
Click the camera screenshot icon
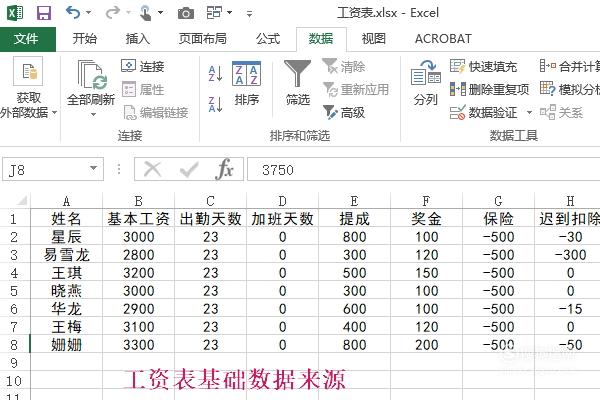pos(186,14)
